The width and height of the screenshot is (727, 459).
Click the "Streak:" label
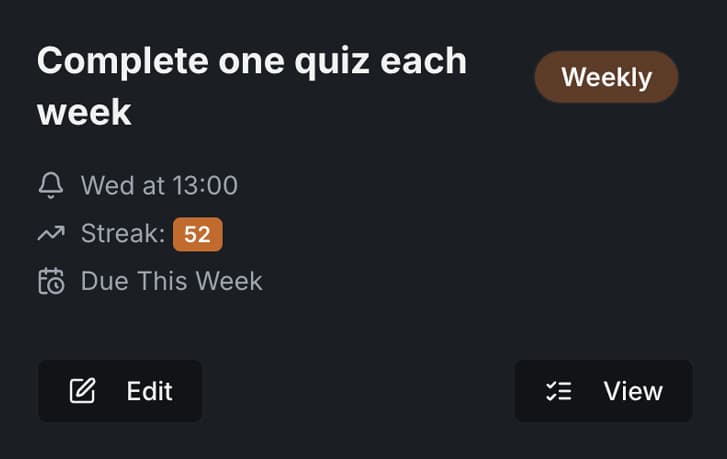123,234
